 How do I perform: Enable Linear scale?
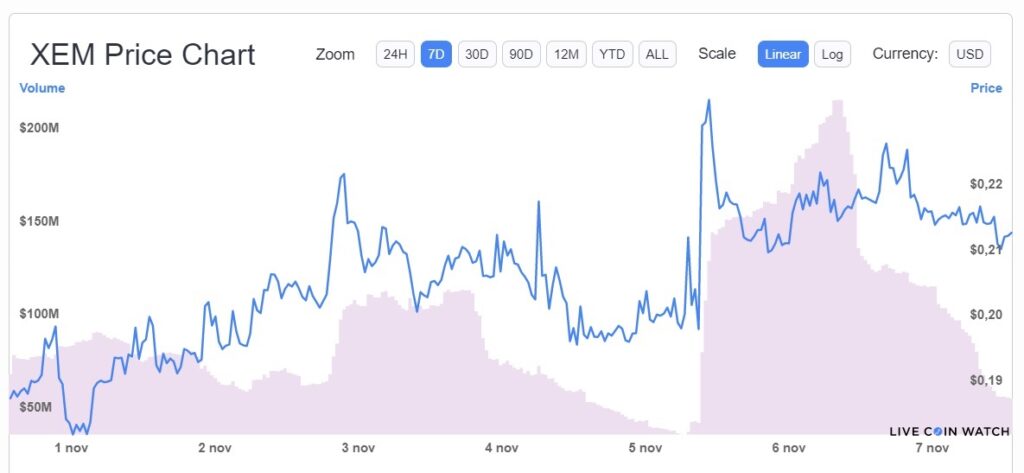pos(783,54)
